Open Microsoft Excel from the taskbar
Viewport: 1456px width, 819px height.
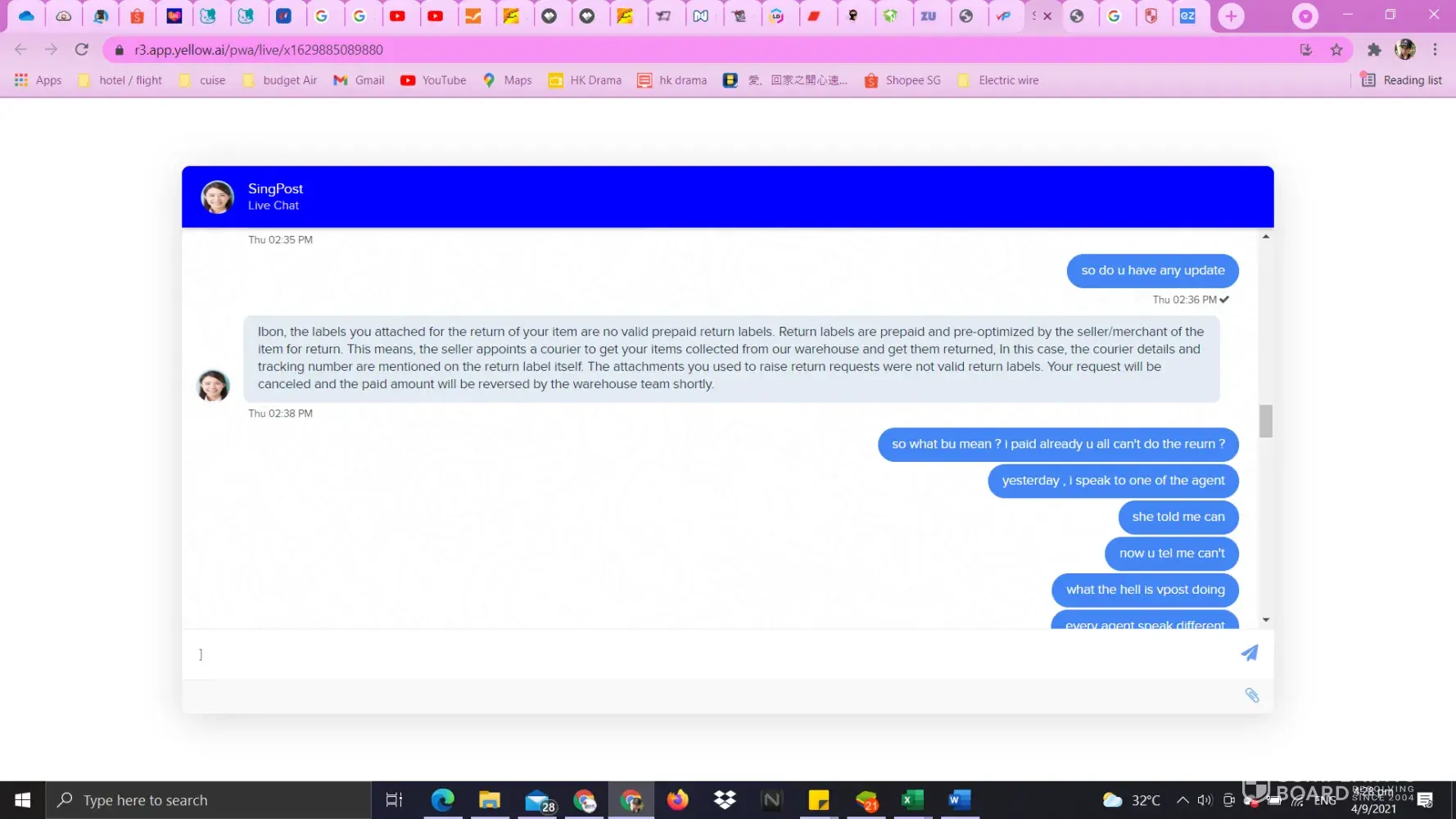click(912, 800)
